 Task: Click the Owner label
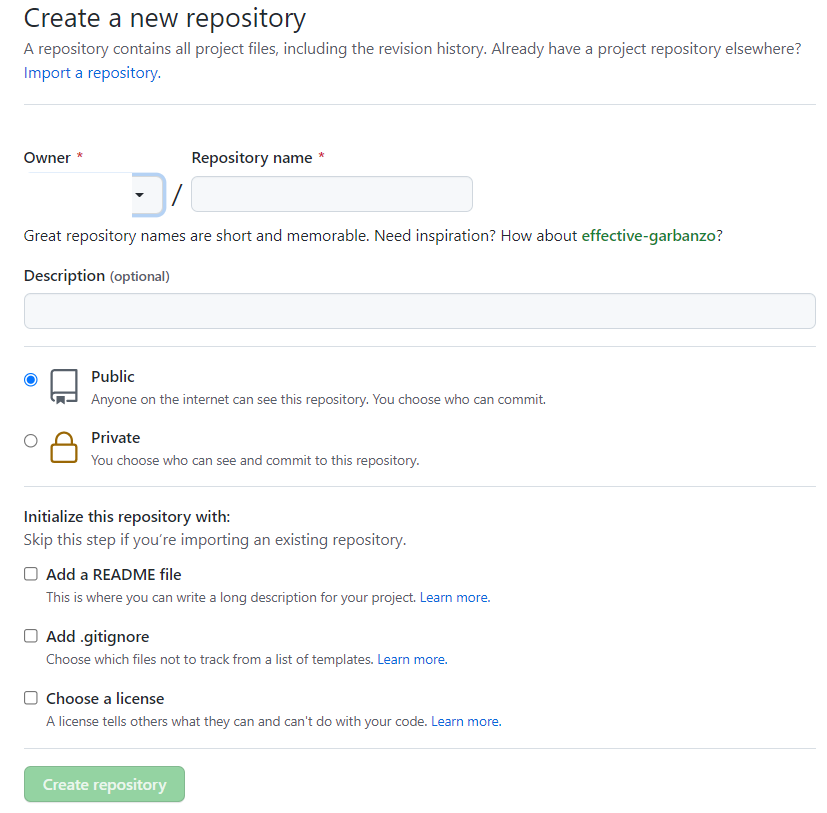coord(47,158)
